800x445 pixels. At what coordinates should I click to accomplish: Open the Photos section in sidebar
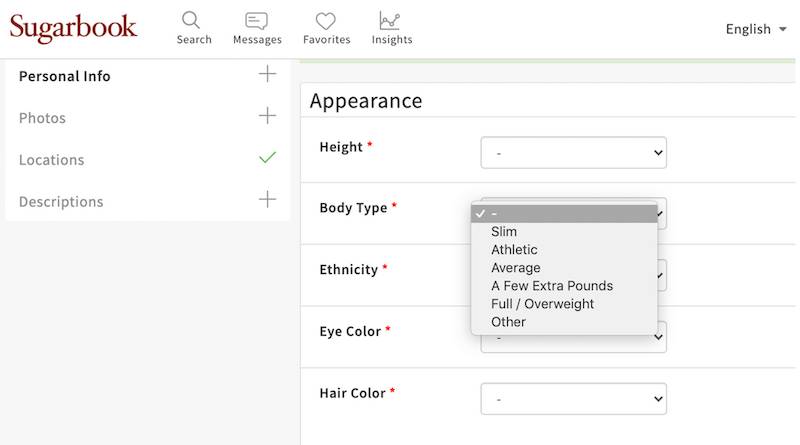(43, 118)
